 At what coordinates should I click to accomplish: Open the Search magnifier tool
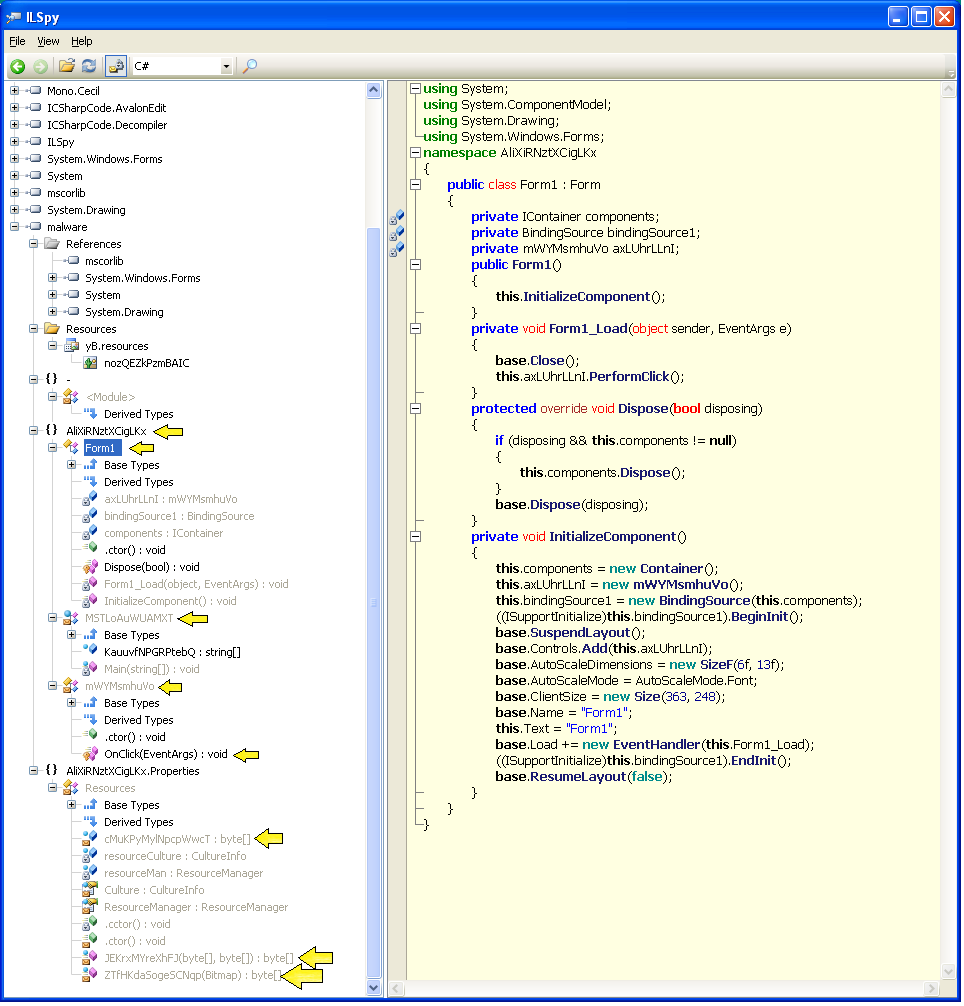(x=250, y=66)
